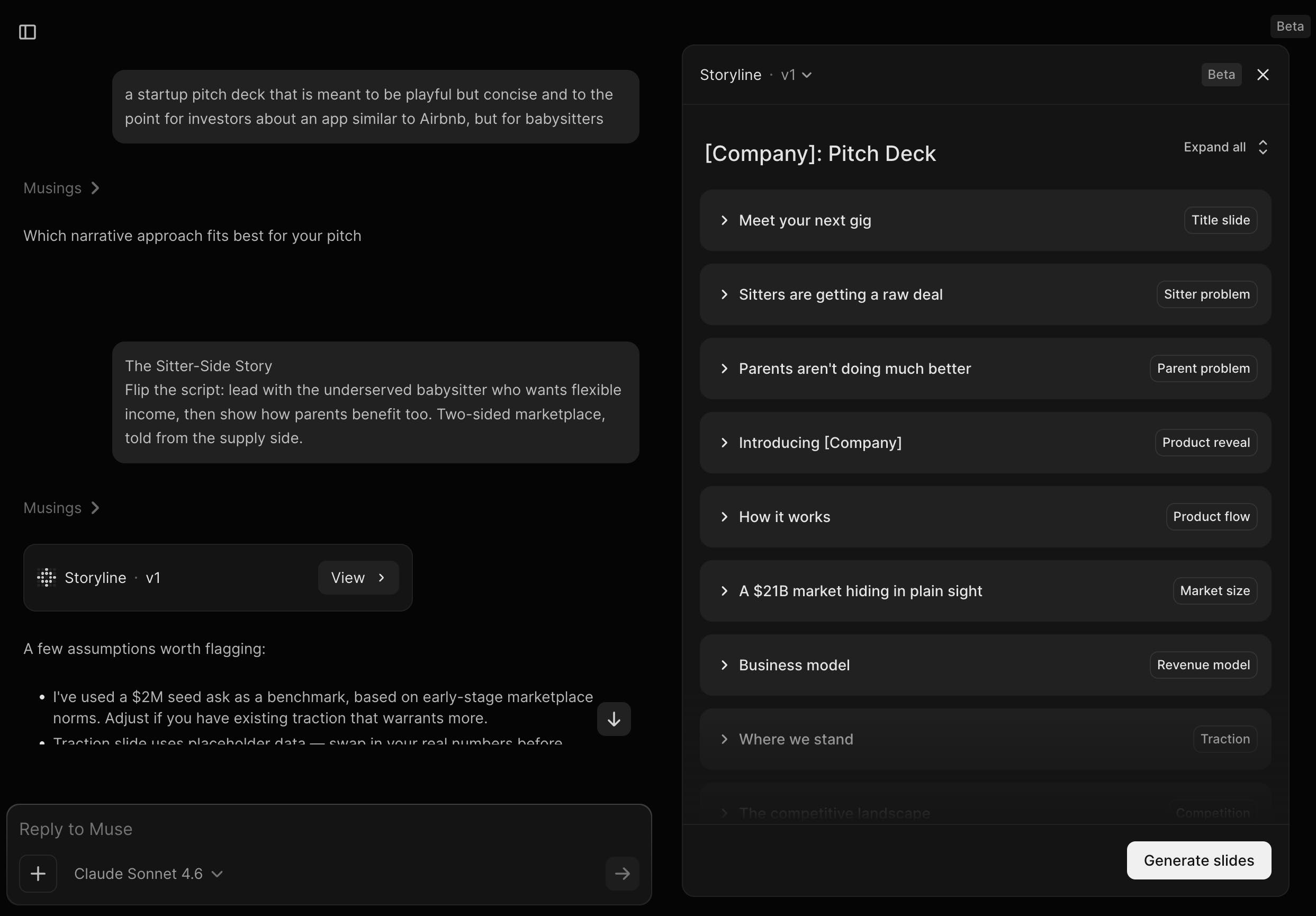Expand the 'Meet your next gig' slide
Image resolution: width=1316 pixels, height=916 pixels.
coord(725,221)
